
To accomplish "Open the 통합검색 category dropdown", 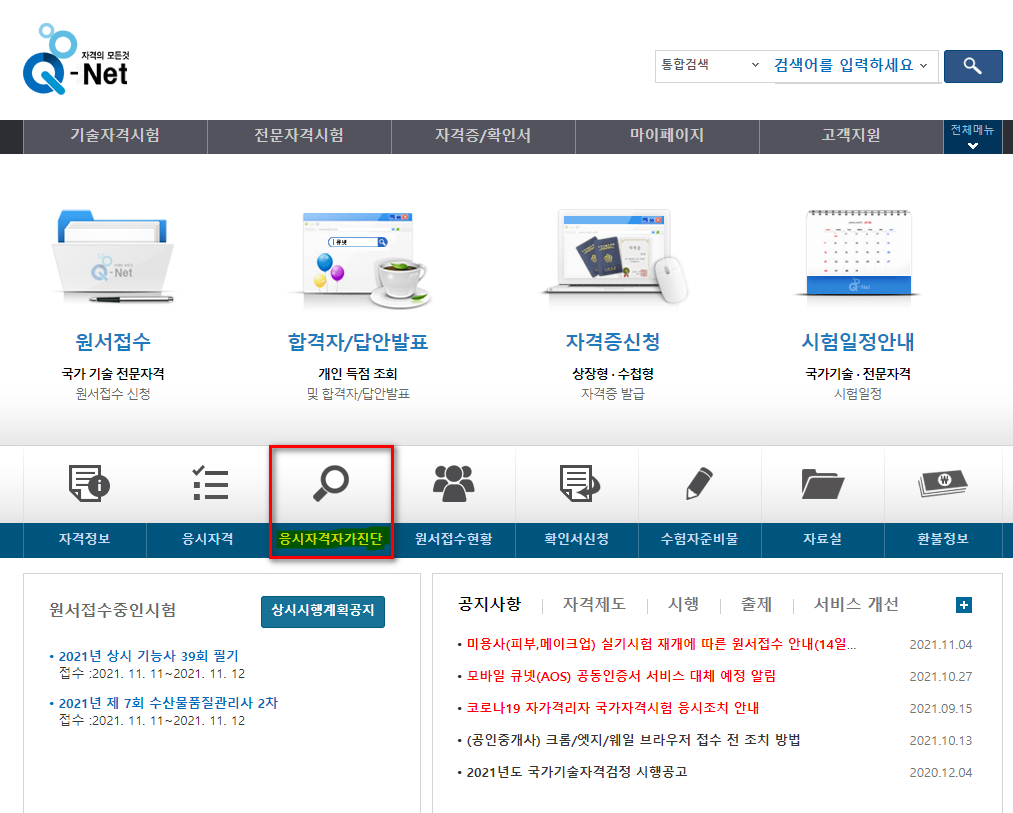I will pyautogui.click(x=709, y=65).
